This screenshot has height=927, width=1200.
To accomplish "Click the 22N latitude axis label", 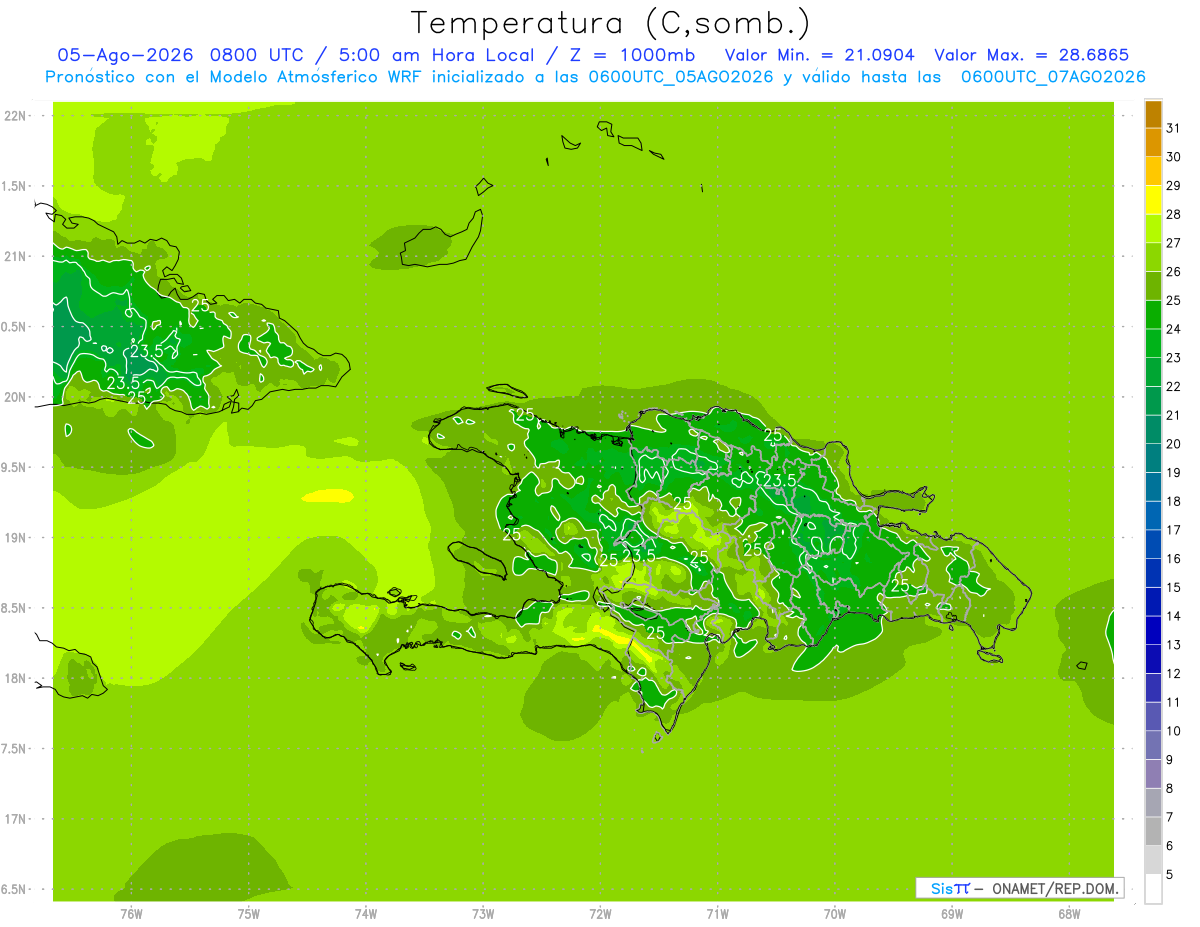I will [16, 116].
